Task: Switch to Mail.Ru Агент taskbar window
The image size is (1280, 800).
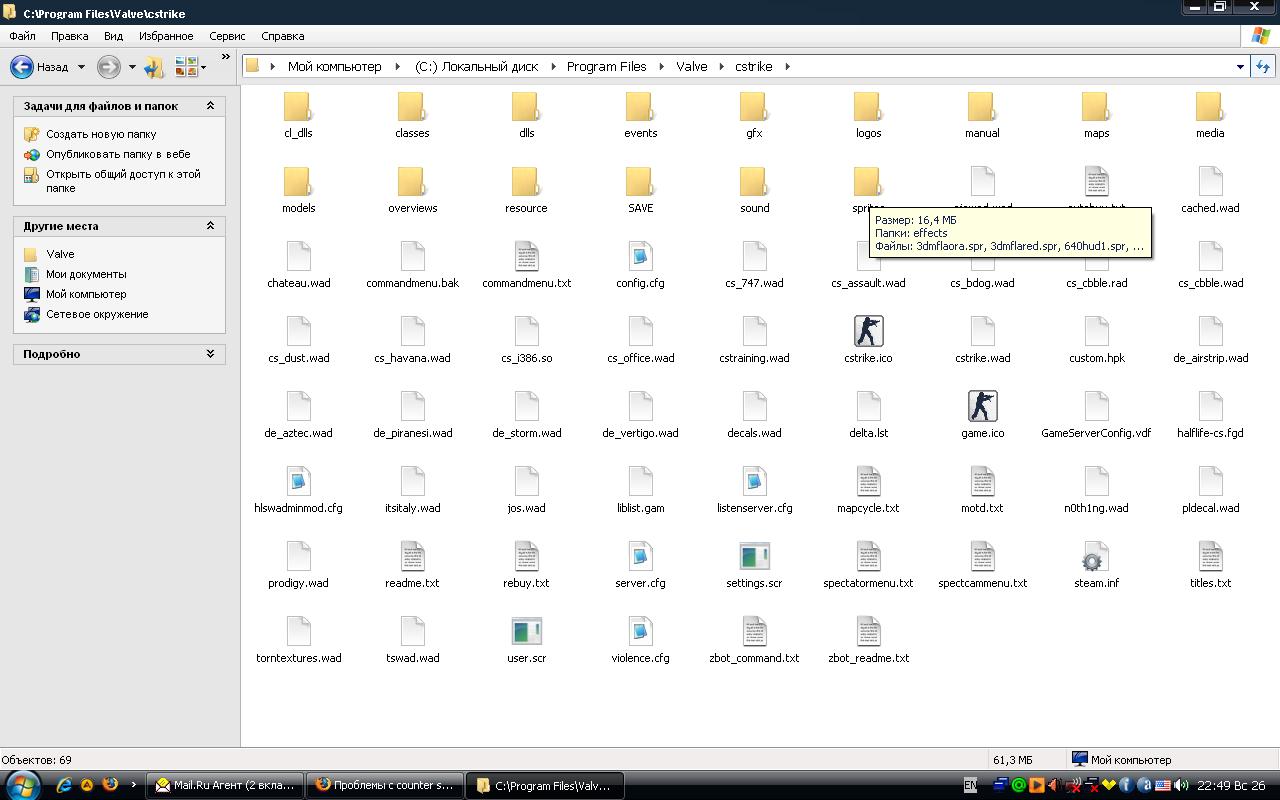Action: click(x=225, y=785)
